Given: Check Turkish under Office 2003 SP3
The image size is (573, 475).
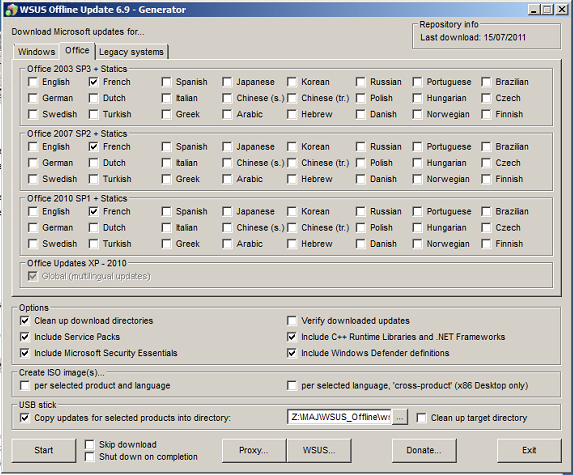Looking at the screenshot, I should pyautogui.click(x=94, y=114).
